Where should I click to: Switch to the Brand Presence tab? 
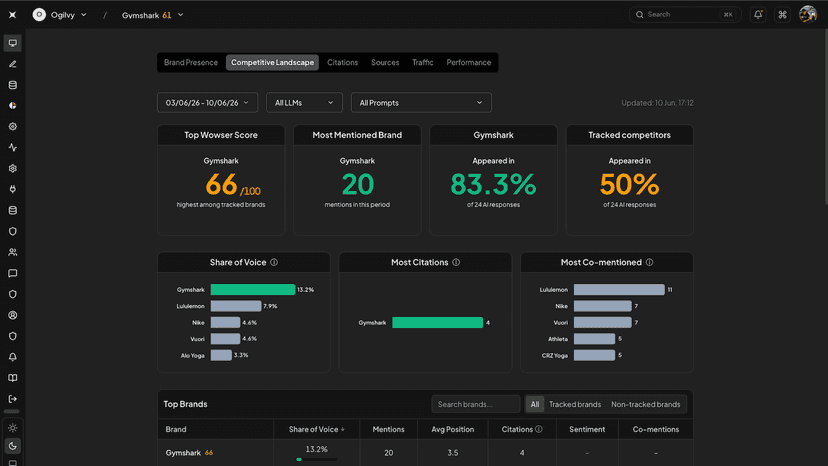click(x=191, y=62)
